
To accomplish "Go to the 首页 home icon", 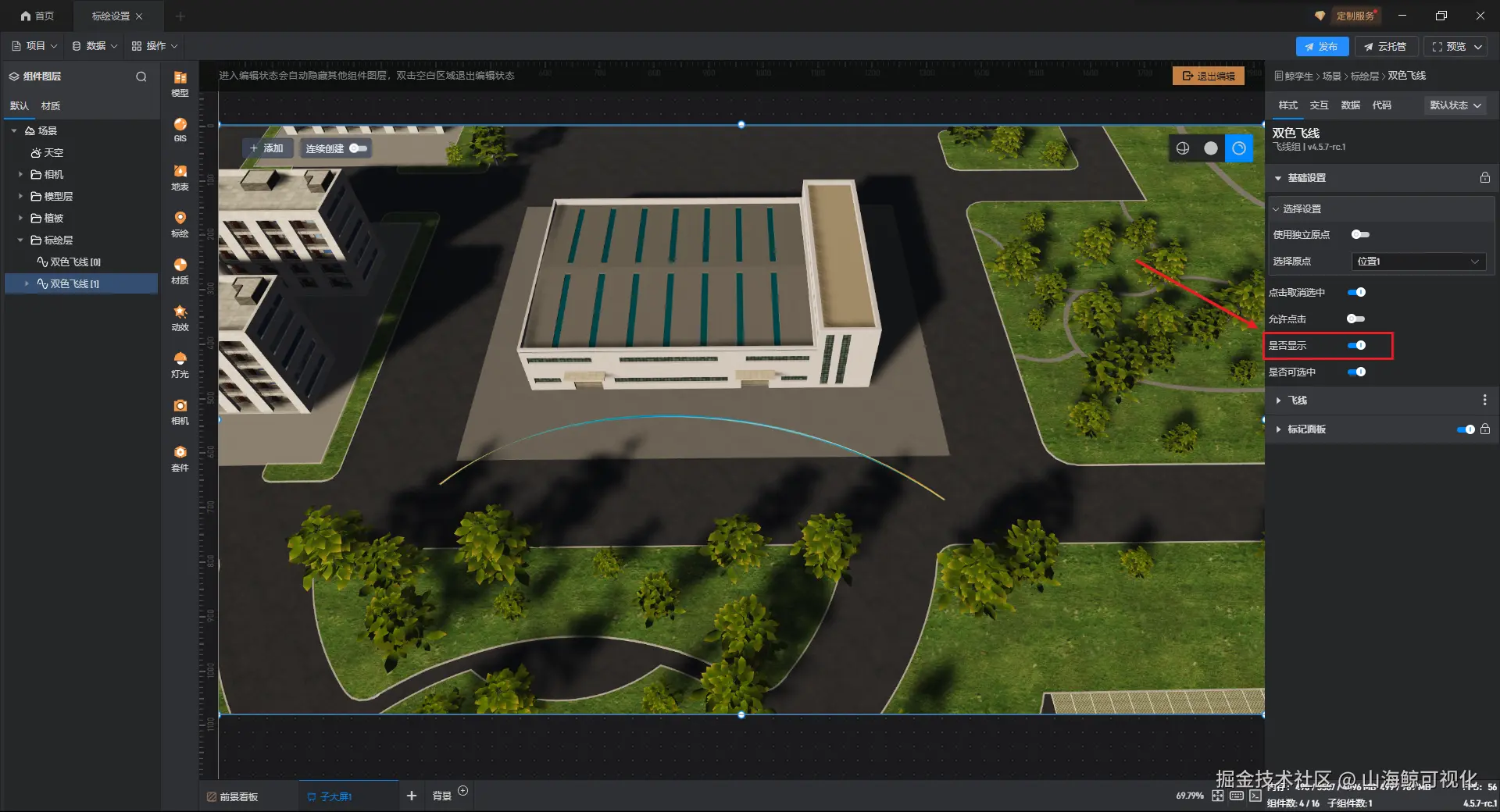I will click(37, 16).
